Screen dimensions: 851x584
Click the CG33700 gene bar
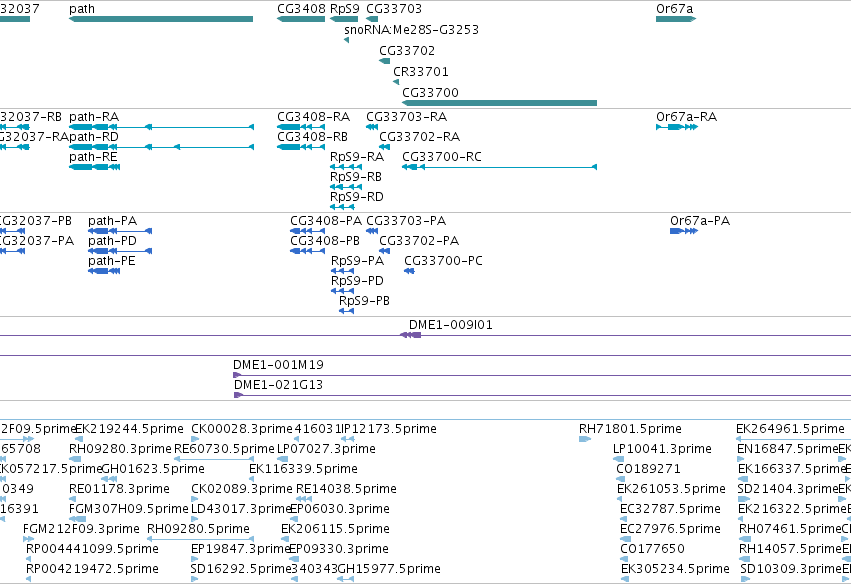click(x=499, y=103)
